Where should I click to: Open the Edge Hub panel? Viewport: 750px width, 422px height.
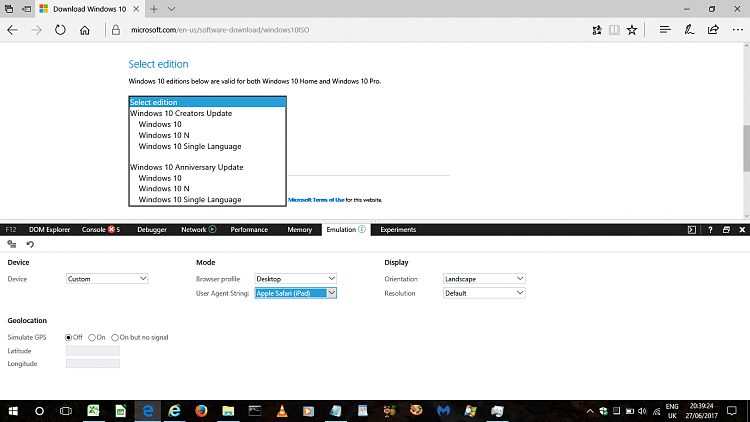click(665, 30)
